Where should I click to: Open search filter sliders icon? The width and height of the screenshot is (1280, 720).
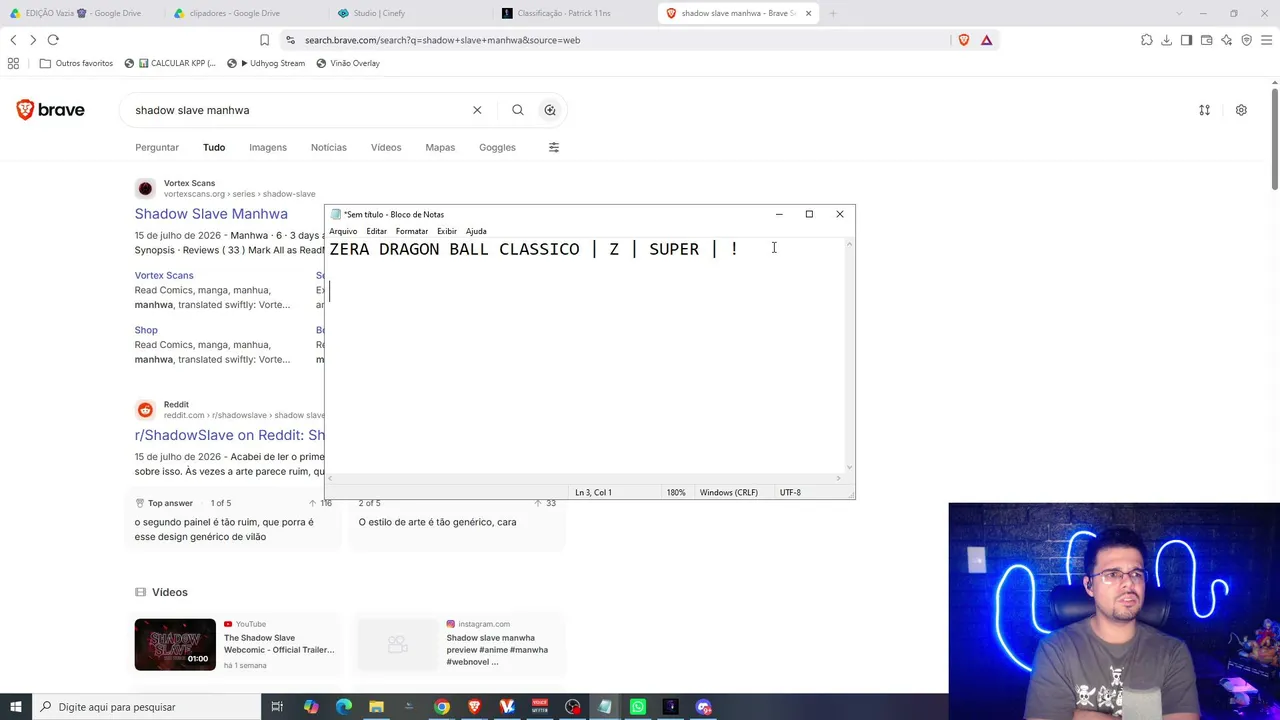click(x=554, y=147)
